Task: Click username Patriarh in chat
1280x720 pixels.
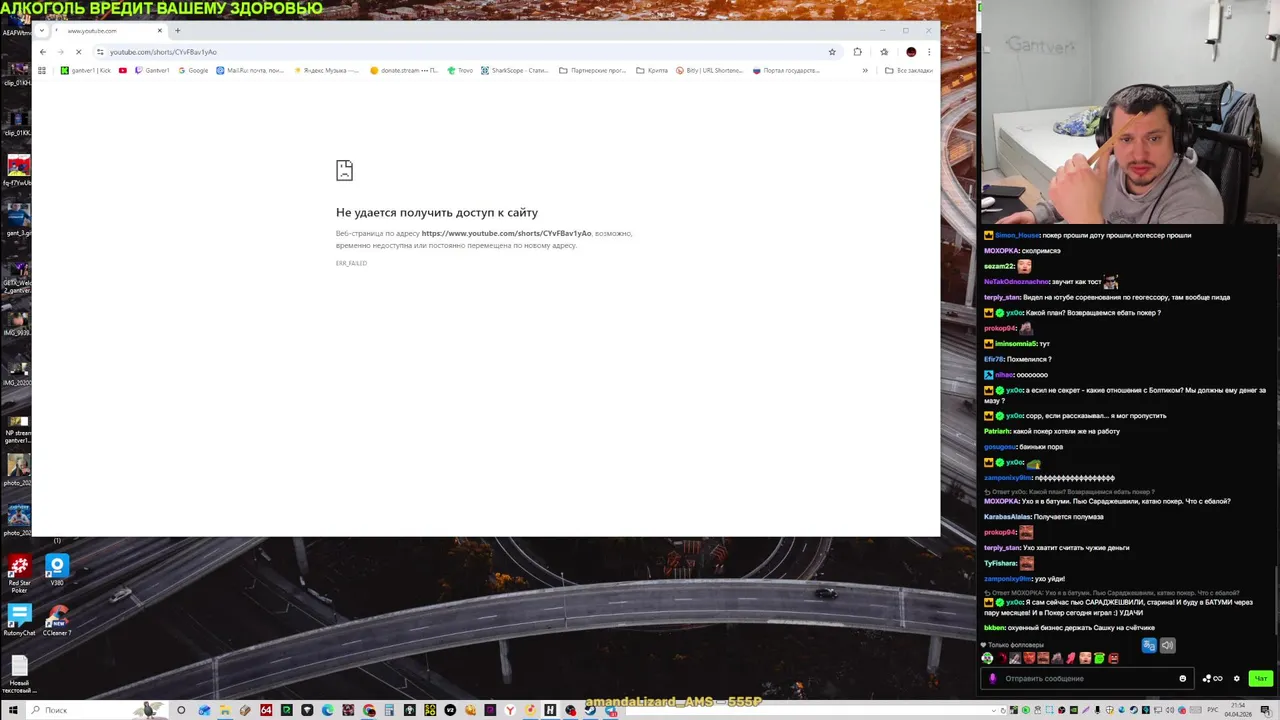Action: tap(997, 431)
